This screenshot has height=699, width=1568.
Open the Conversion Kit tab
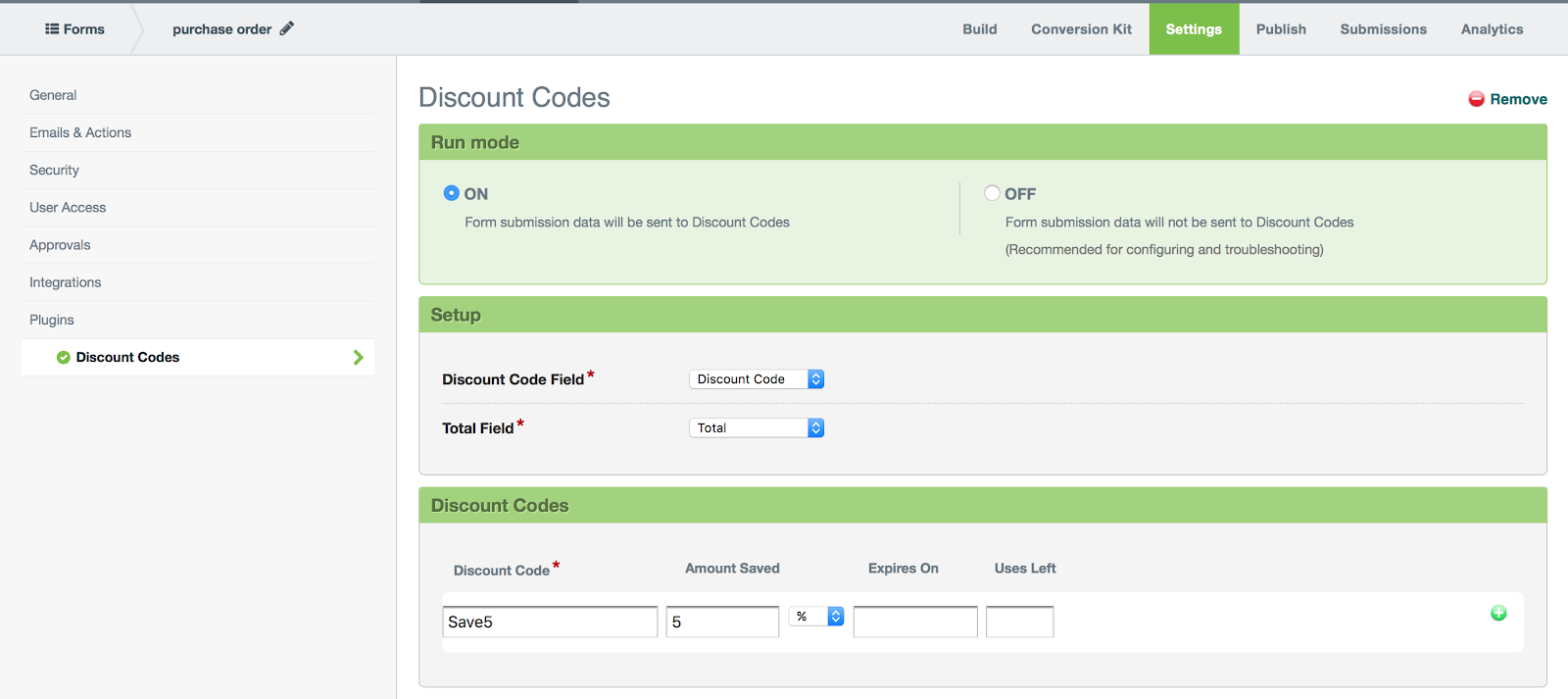coord(1081,29)
